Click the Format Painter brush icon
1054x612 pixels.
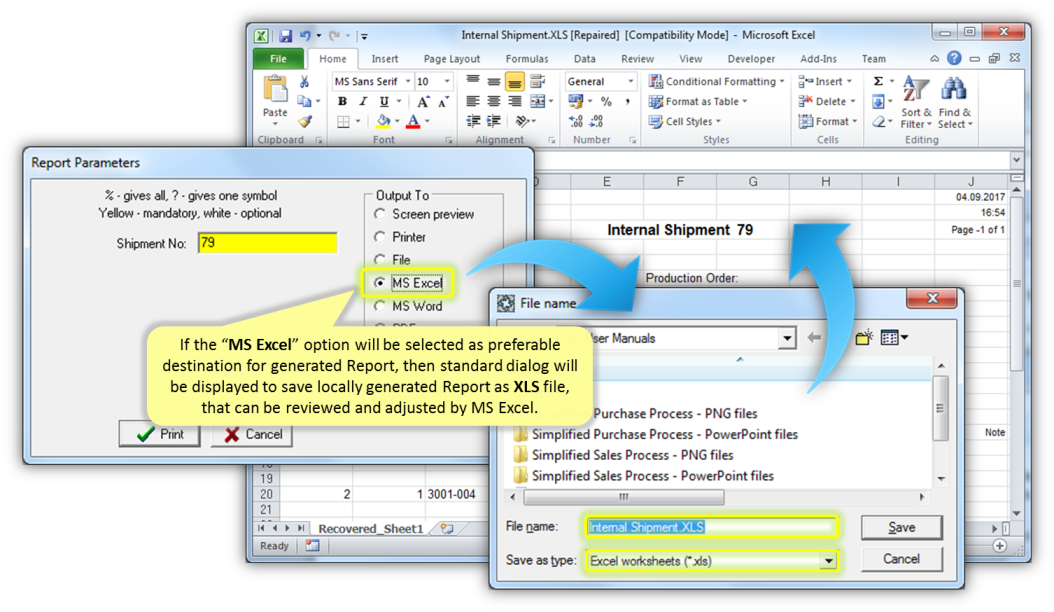pyautogui.click(x=305, y=122)
